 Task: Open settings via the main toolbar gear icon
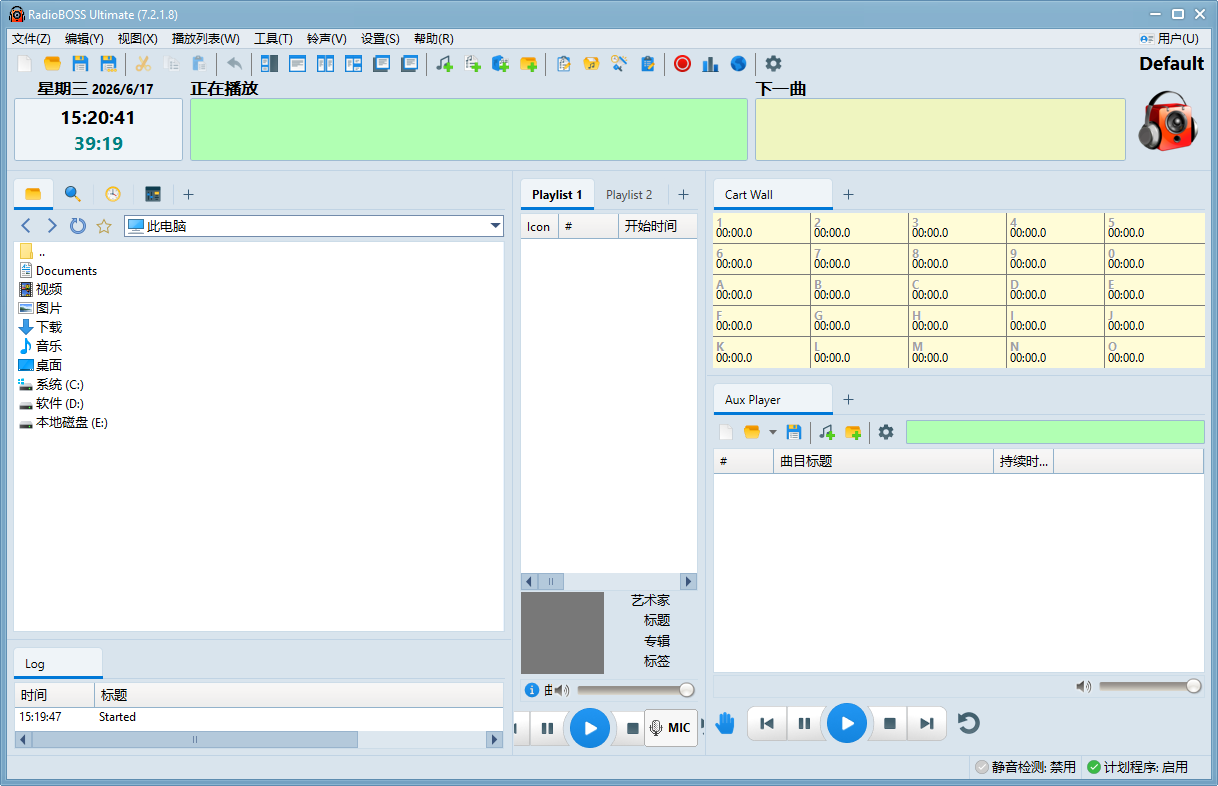pos(773,64)
